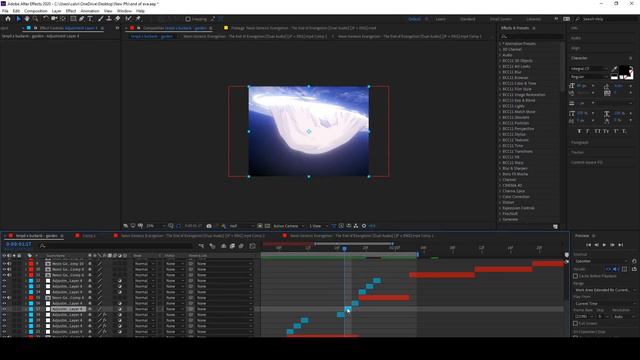The height and width of the screenshot is (360, 640).
Task: Open the Animation menu
Action: 90,11
